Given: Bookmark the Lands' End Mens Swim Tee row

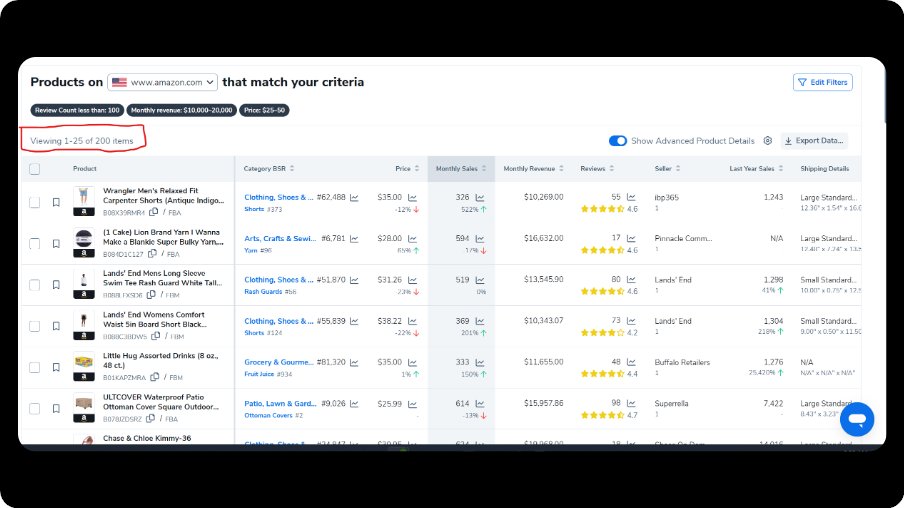Looking at the screenshot, I should coord(56,285).
